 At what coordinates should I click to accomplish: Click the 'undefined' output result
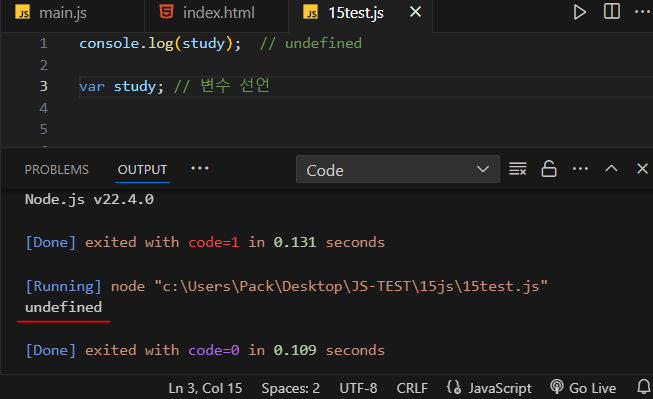point(63,307)
